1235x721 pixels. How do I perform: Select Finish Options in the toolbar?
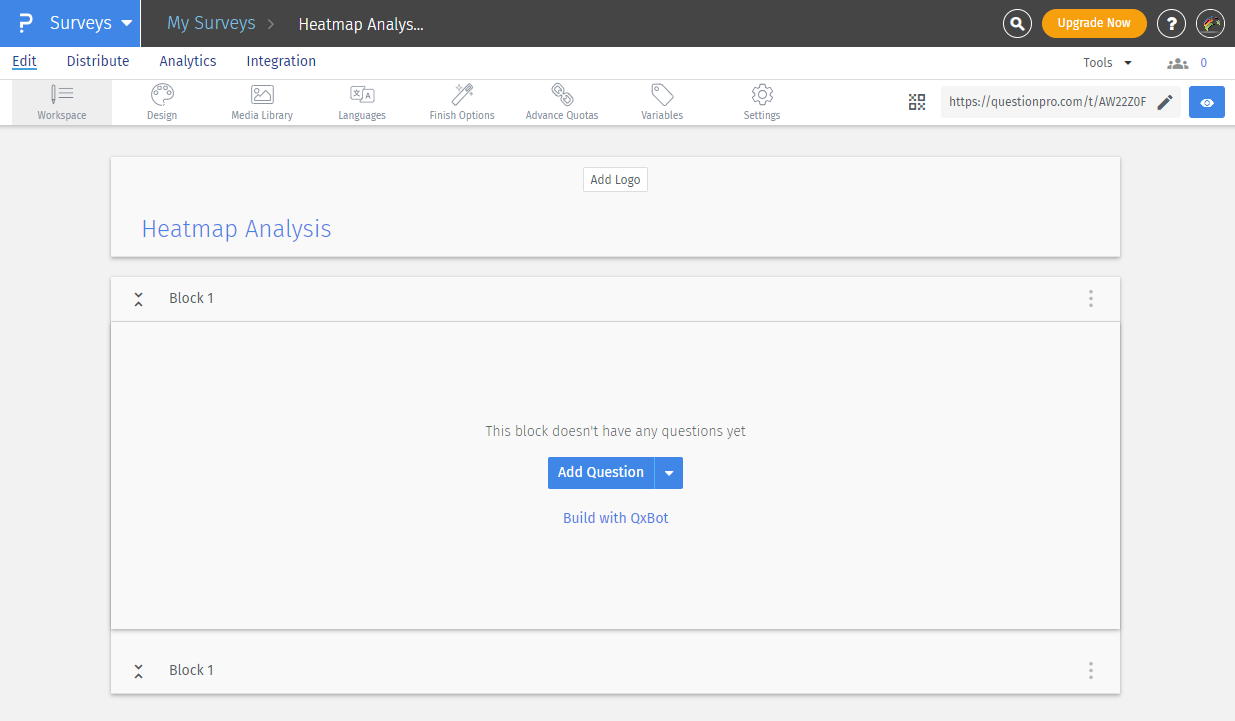(x=461, y=100)
